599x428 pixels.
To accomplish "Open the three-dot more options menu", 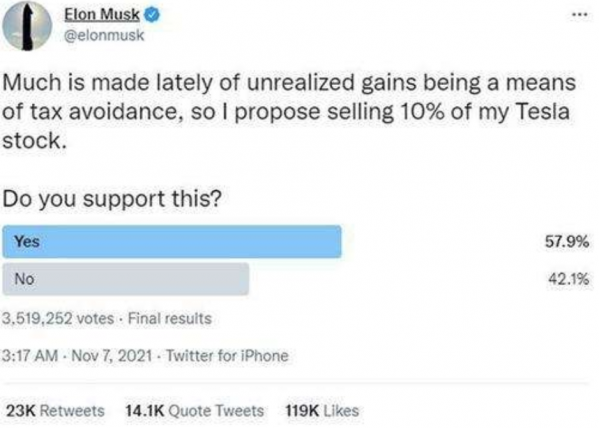I will pos(580,15).
